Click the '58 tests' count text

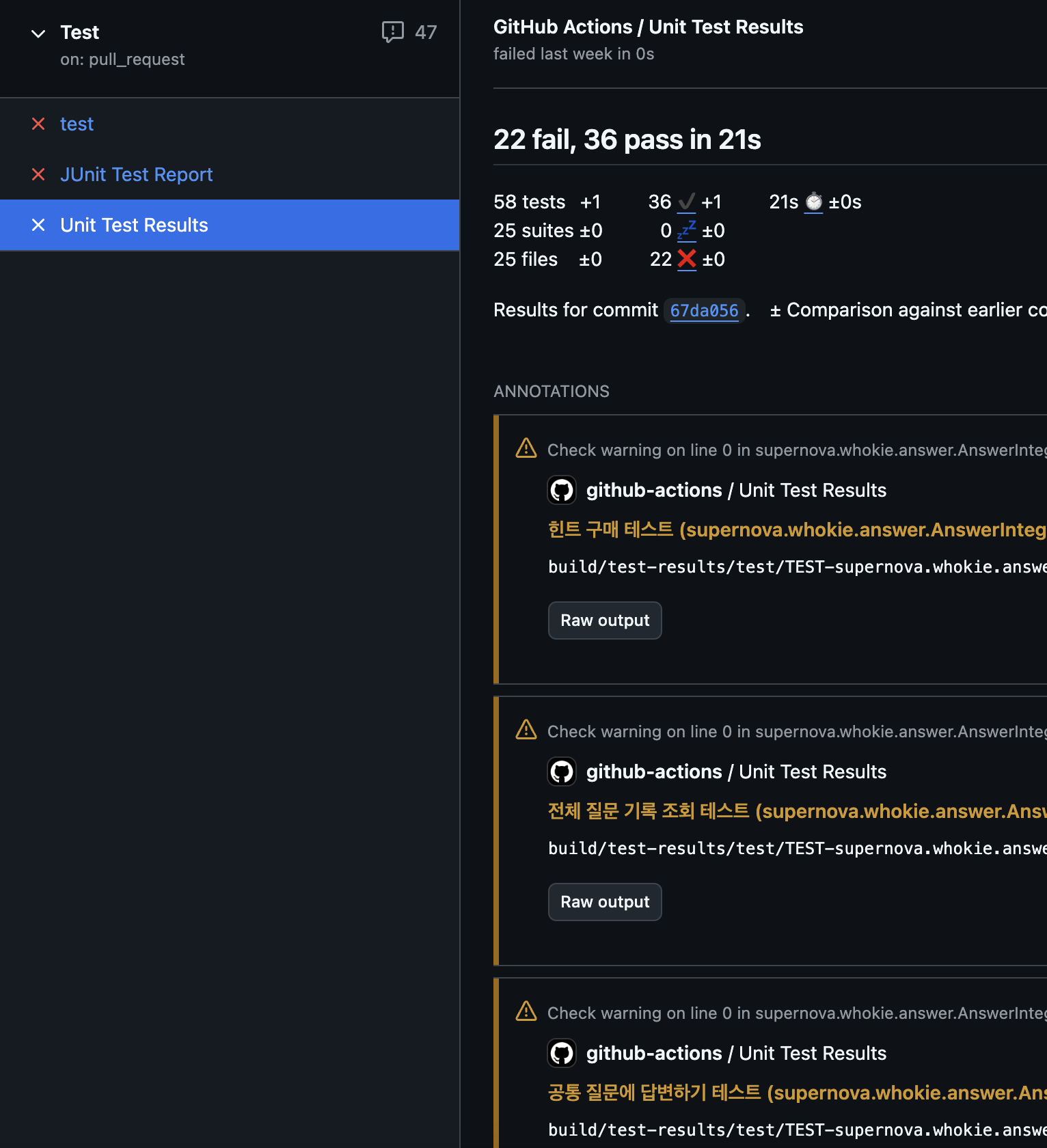click(530, 202)
